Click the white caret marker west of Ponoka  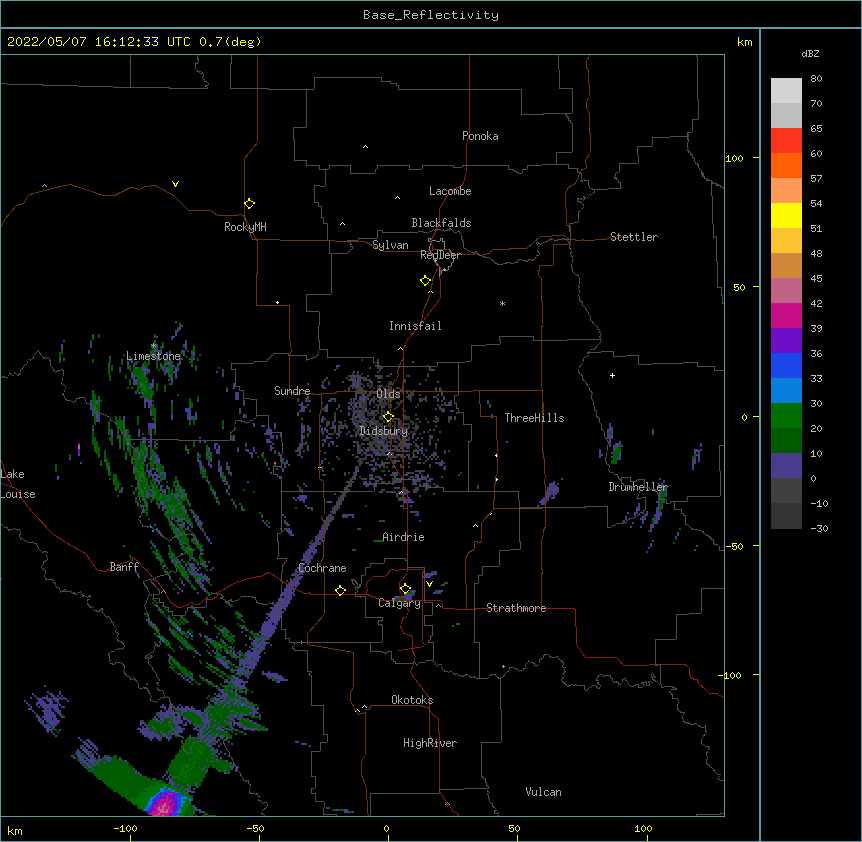[x=366, y=147]
